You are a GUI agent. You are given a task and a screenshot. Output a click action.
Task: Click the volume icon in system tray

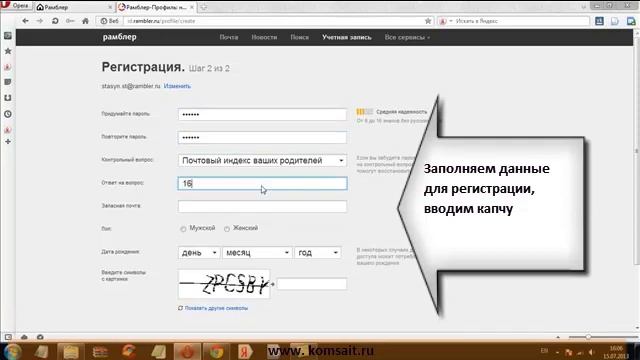click(x=591, y=352)
